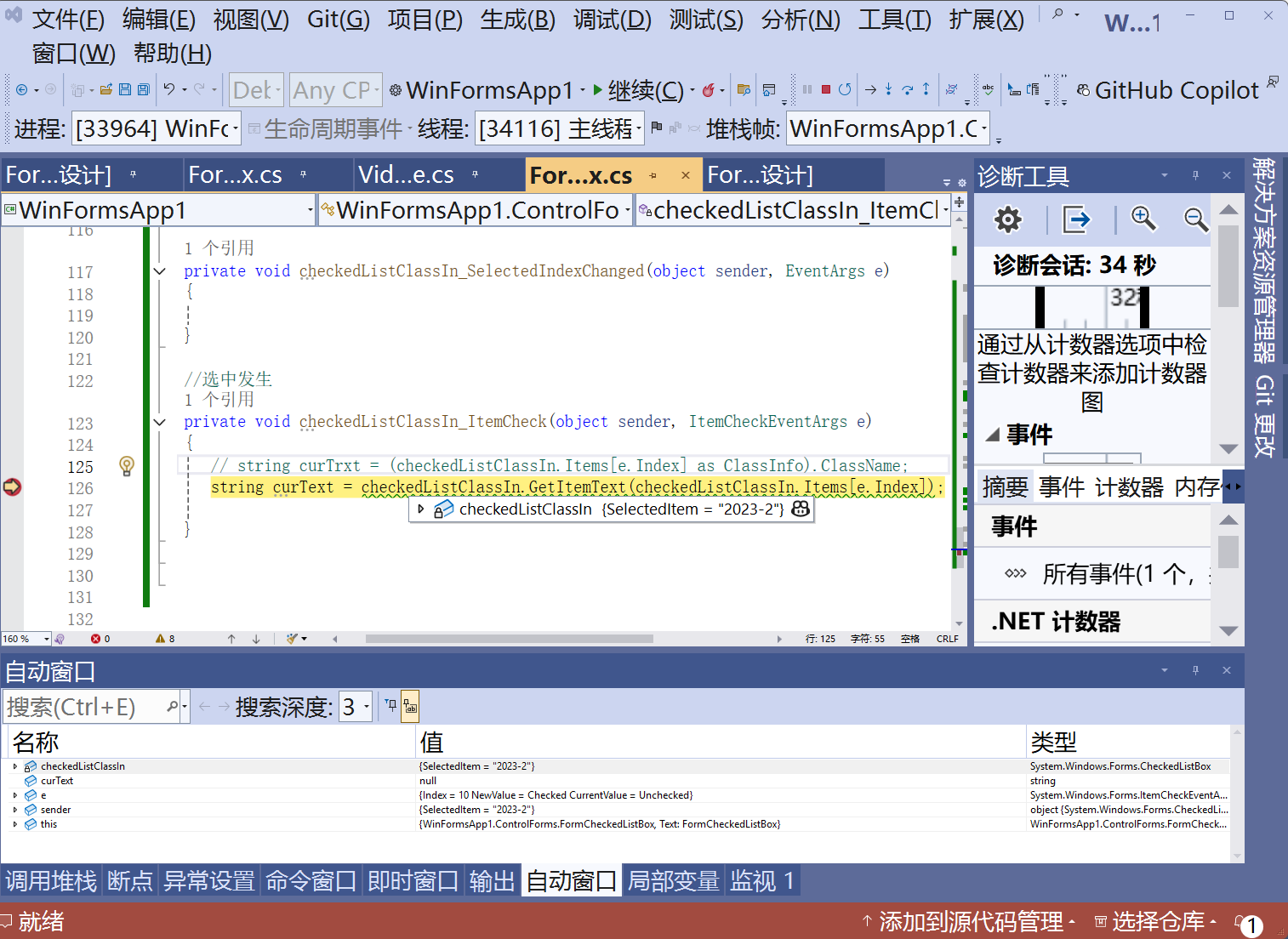This screenshot has height=939, width=1288.
Task: Click the Step Over icon
Action: 907,89
